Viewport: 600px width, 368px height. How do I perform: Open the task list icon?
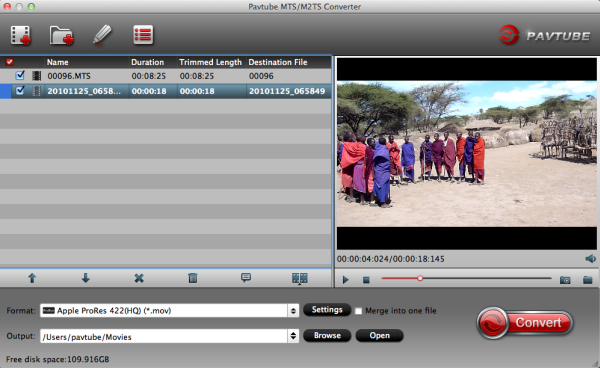click(x=143, y=35)
